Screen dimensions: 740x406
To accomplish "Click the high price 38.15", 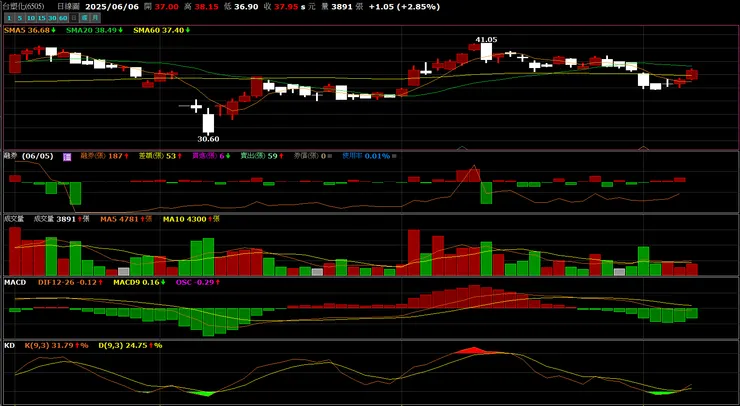I will pyautogui.click(x=207, y=7).
